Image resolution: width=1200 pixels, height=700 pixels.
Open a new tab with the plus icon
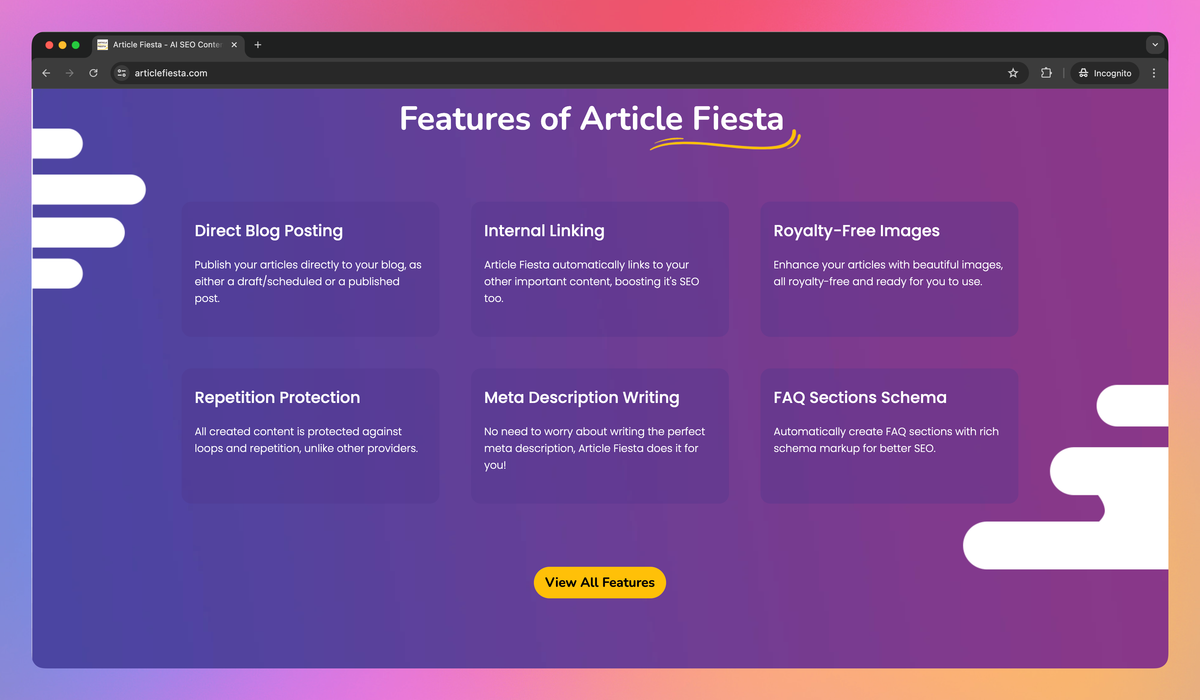click(258, 45)
